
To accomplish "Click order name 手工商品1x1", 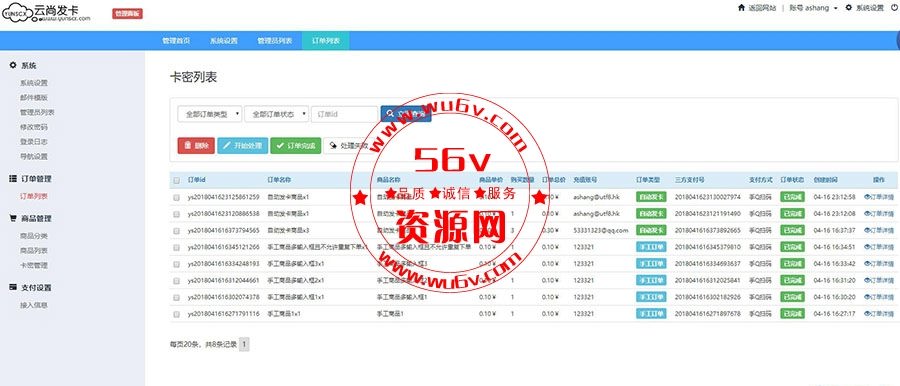I will [x=284, y=314].
